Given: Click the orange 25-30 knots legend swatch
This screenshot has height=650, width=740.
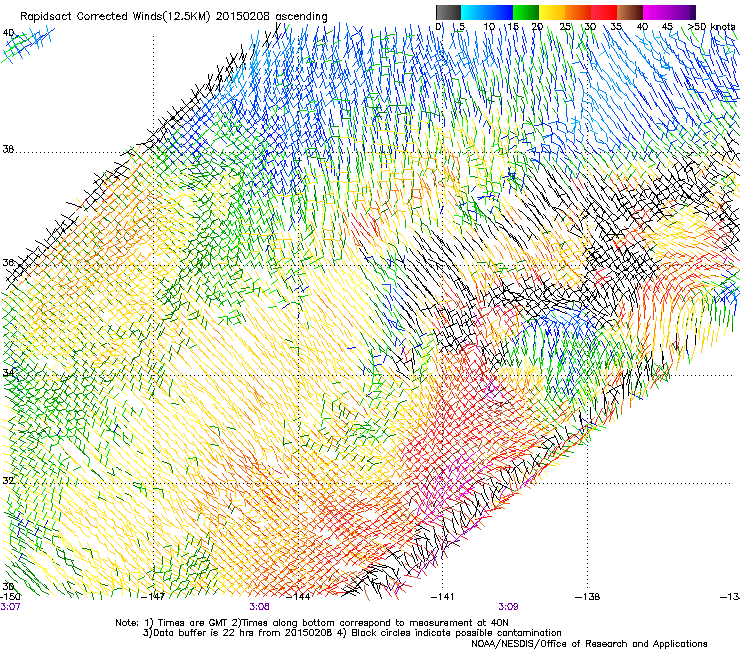Looking at the screenshot, I should click(x=578, y=12).
